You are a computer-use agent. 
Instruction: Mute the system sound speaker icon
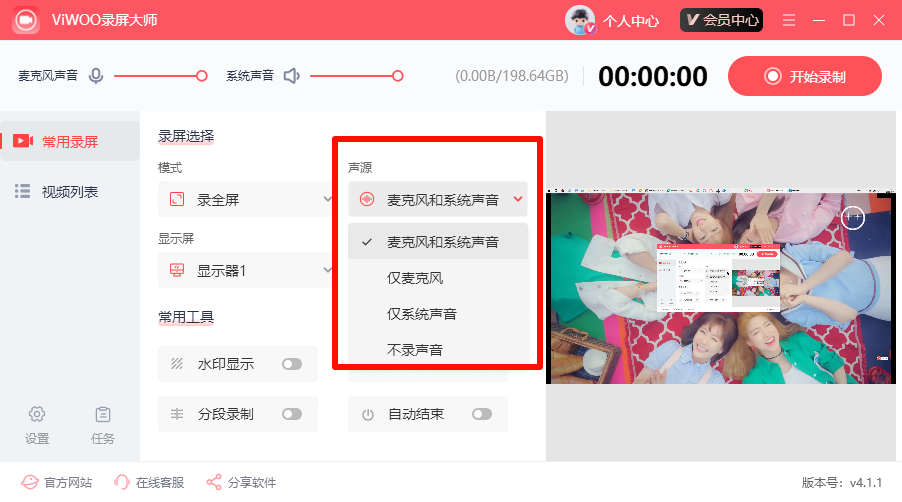pos(292,76)
